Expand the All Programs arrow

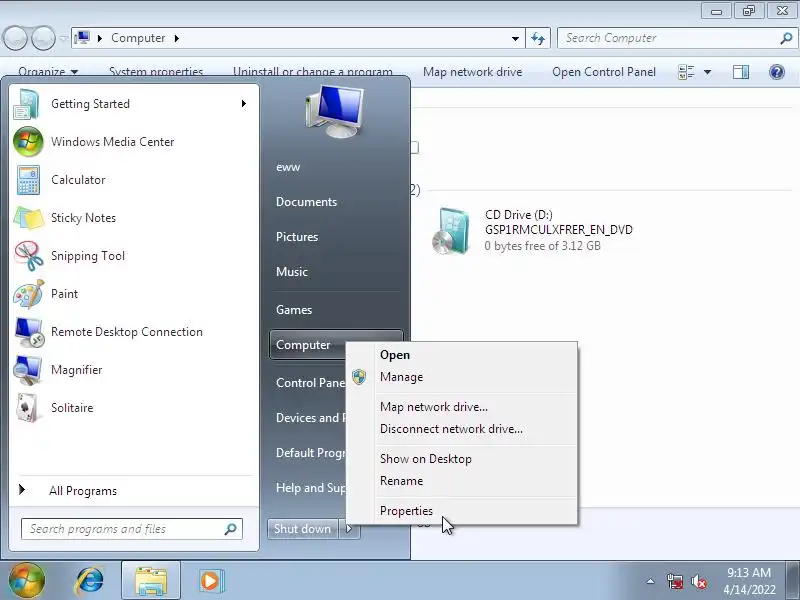(x=22, y=490)
